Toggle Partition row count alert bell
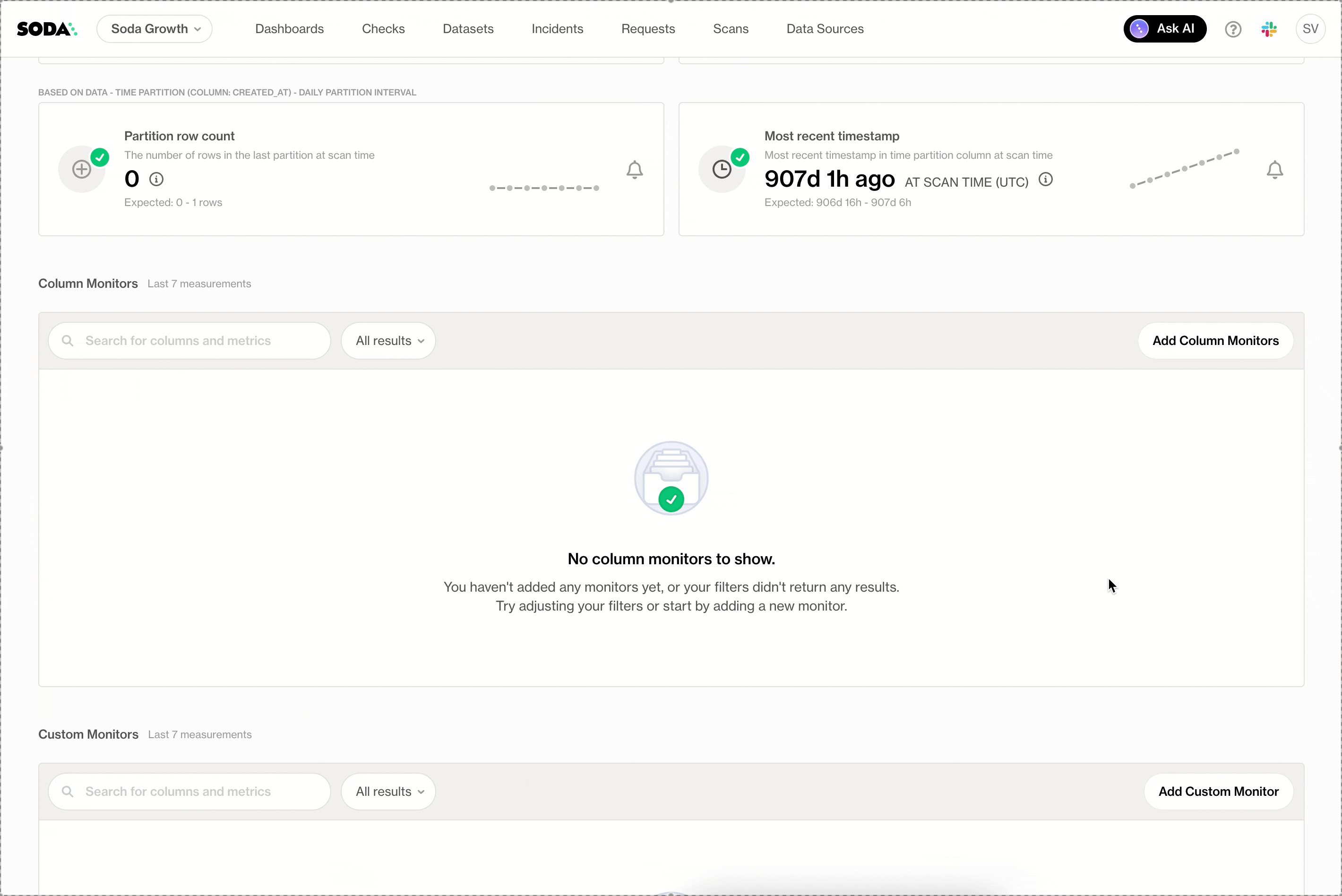Image resolution: width=1342 pixels, height=896 pixels. coord(634,170)
